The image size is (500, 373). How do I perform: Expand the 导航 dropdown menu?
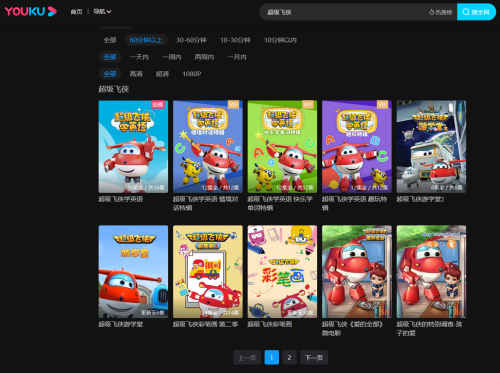pyautogui.click(x=102, y=12)
